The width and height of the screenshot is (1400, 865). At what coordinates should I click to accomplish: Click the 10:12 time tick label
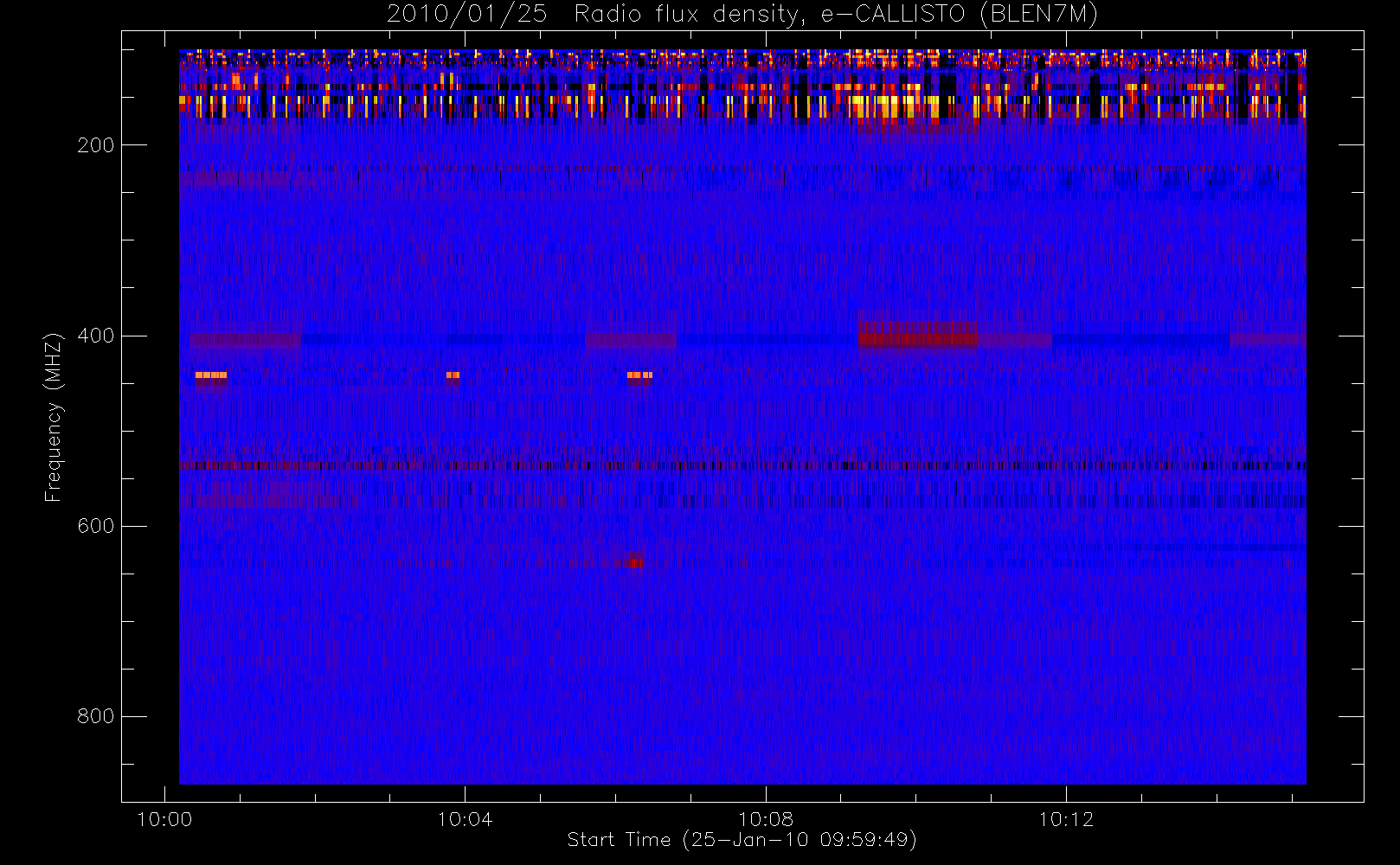pyautogui.click(x=1066, y=819)
